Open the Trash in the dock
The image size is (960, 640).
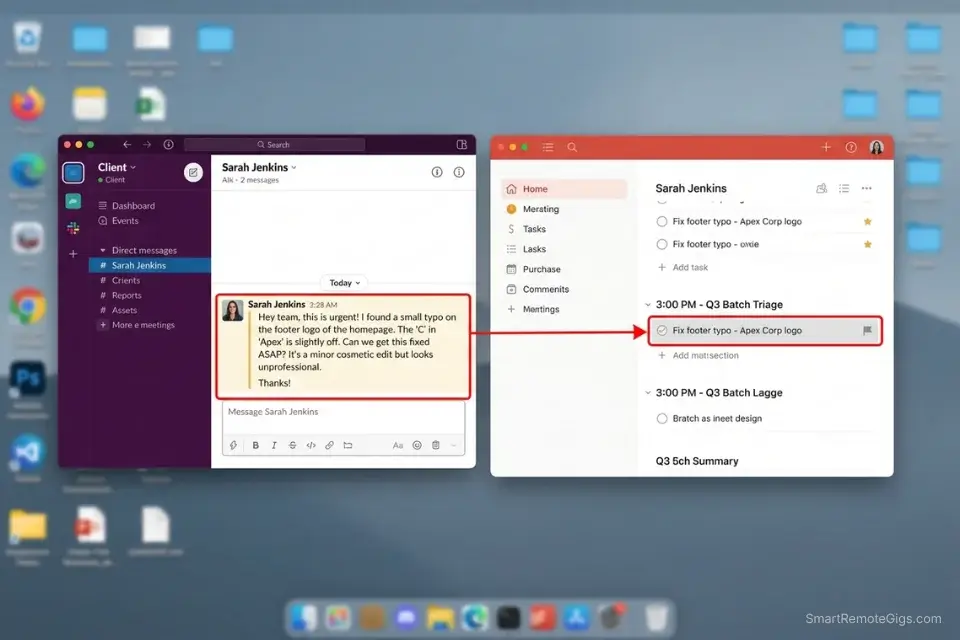coord(656,618)
